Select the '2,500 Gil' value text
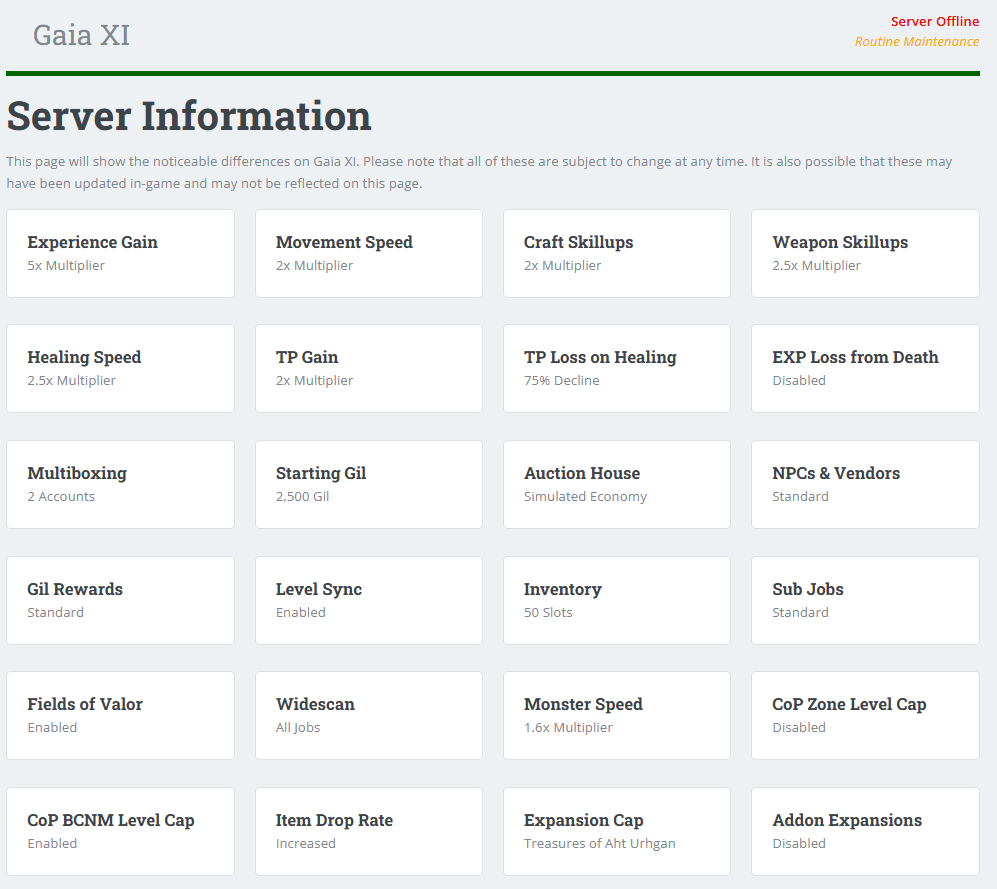 [x=303, y=496]
